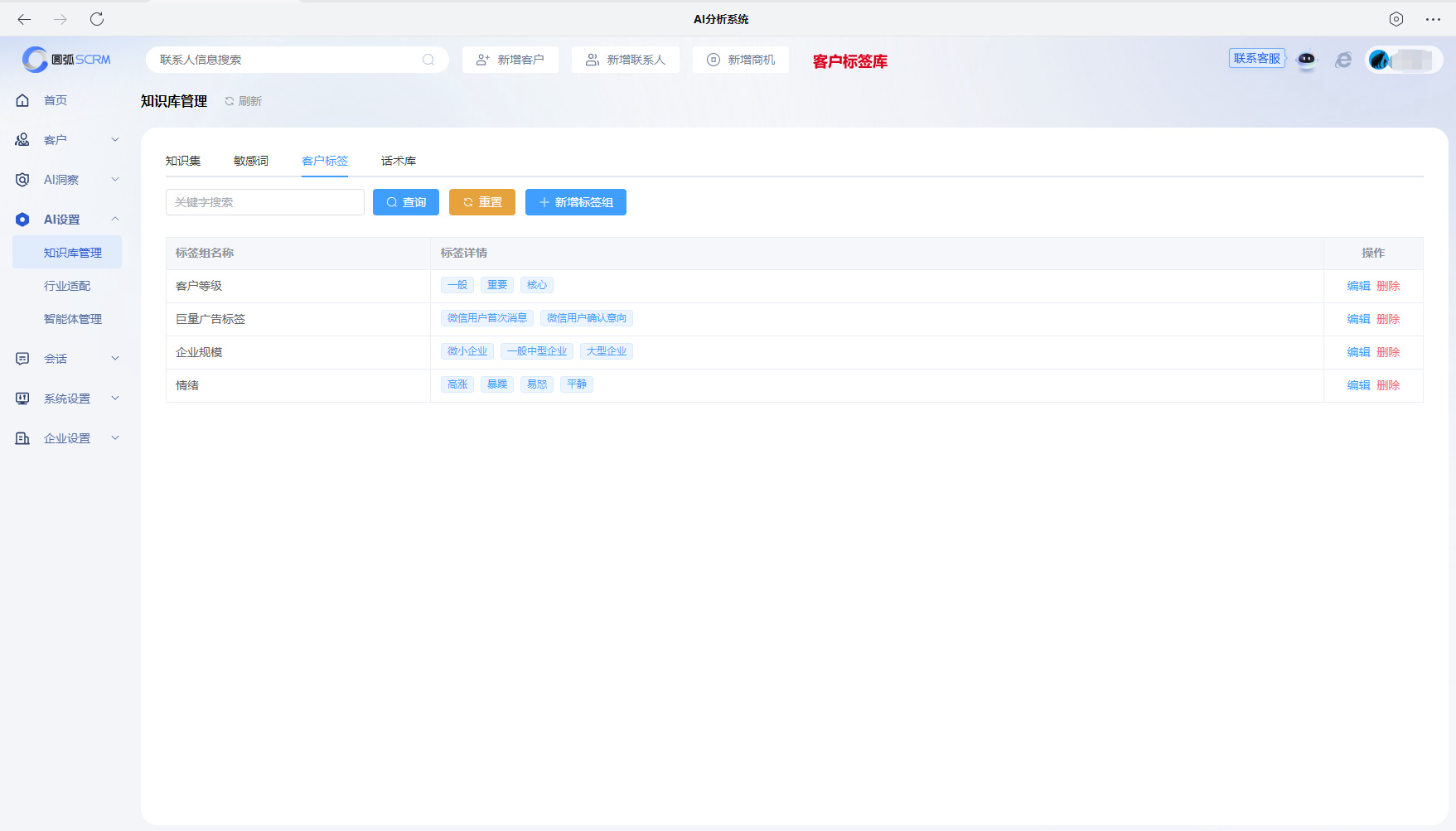
Task: Click 编辑 on the 情绪 tag group row
Action: [x=1358, y=384]
